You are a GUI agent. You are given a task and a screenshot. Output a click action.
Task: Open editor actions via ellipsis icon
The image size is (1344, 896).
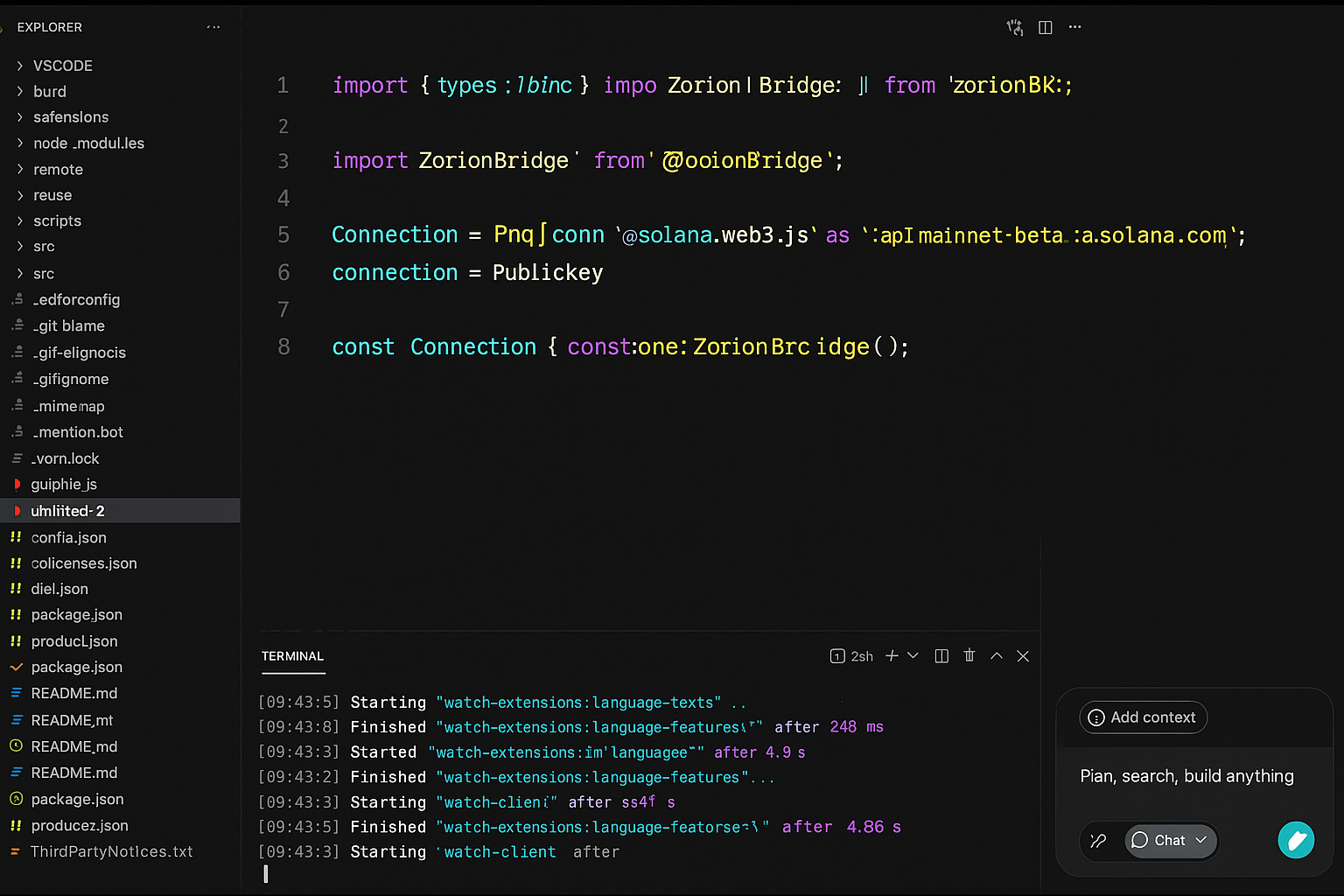tap(1074, 27)
